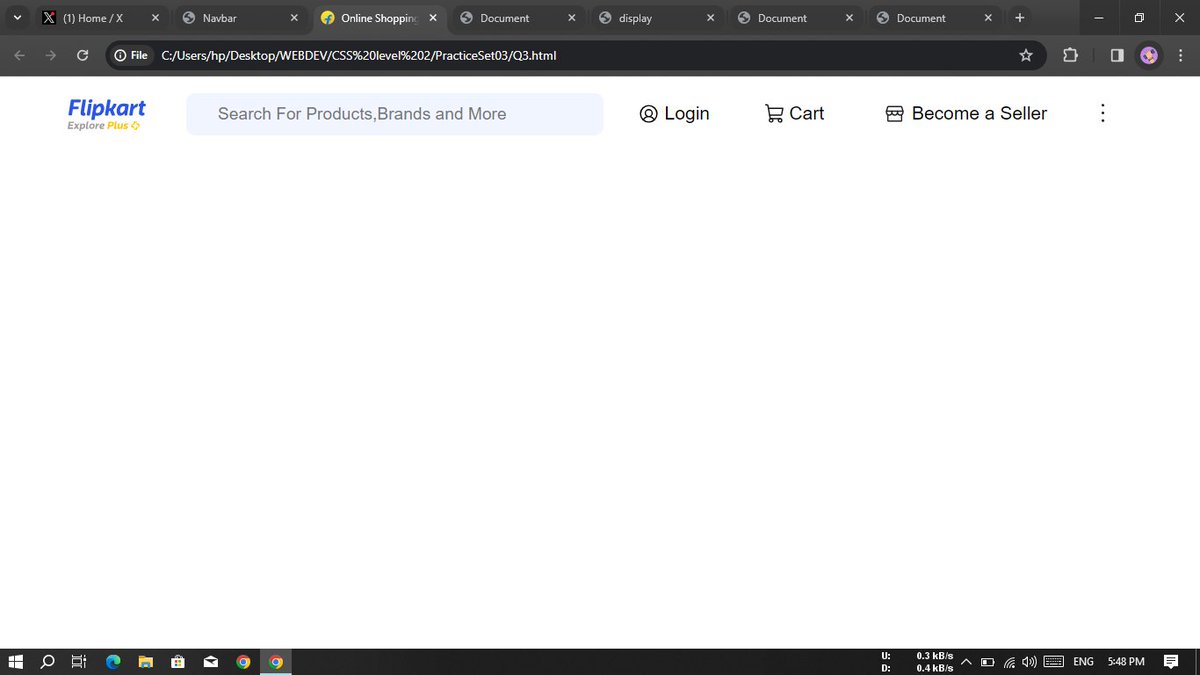1200x675 pixels.
Task: Open the Extensions puzzle icon
Action: tap(1070, 55)
